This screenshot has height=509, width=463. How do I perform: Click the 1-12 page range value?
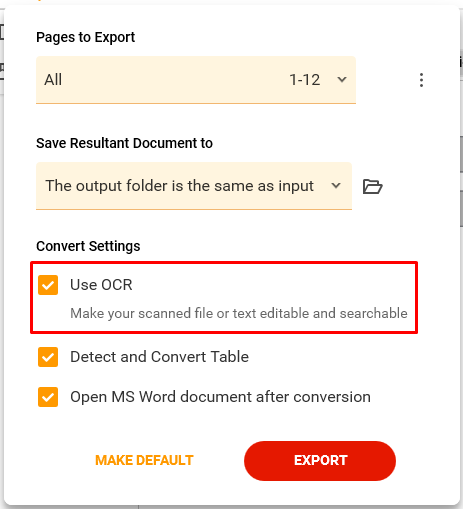point(305,80)
